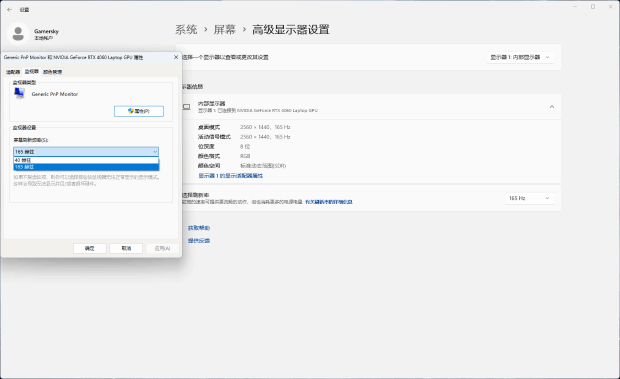Close the Settings window
Image resolution: width=620 pixels, height=379 pixels.
610,7
